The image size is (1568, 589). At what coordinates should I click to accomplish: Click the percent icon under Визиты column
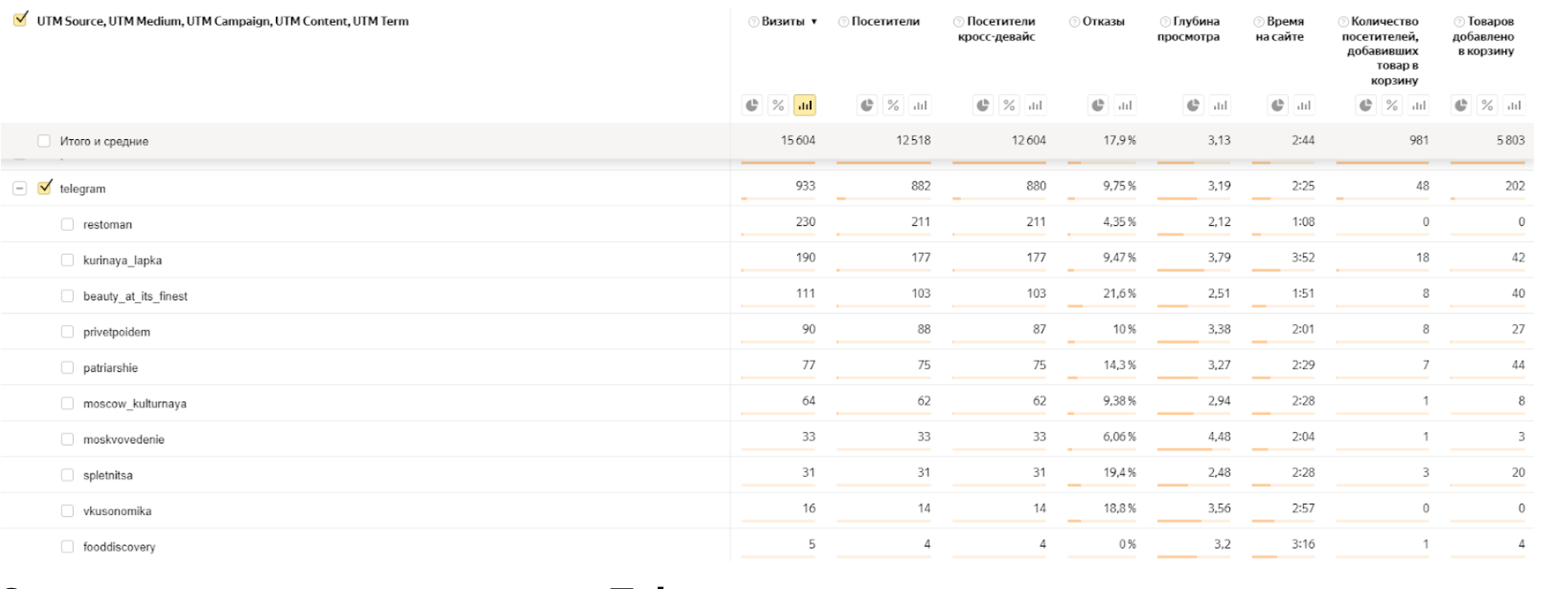tap(778, 105)
